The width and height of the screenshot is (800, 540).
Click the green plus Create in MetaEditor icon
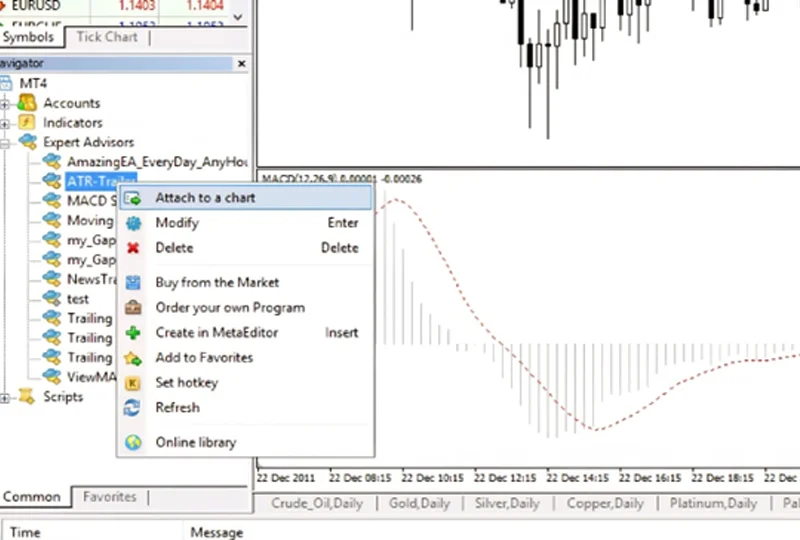[133, 333]
